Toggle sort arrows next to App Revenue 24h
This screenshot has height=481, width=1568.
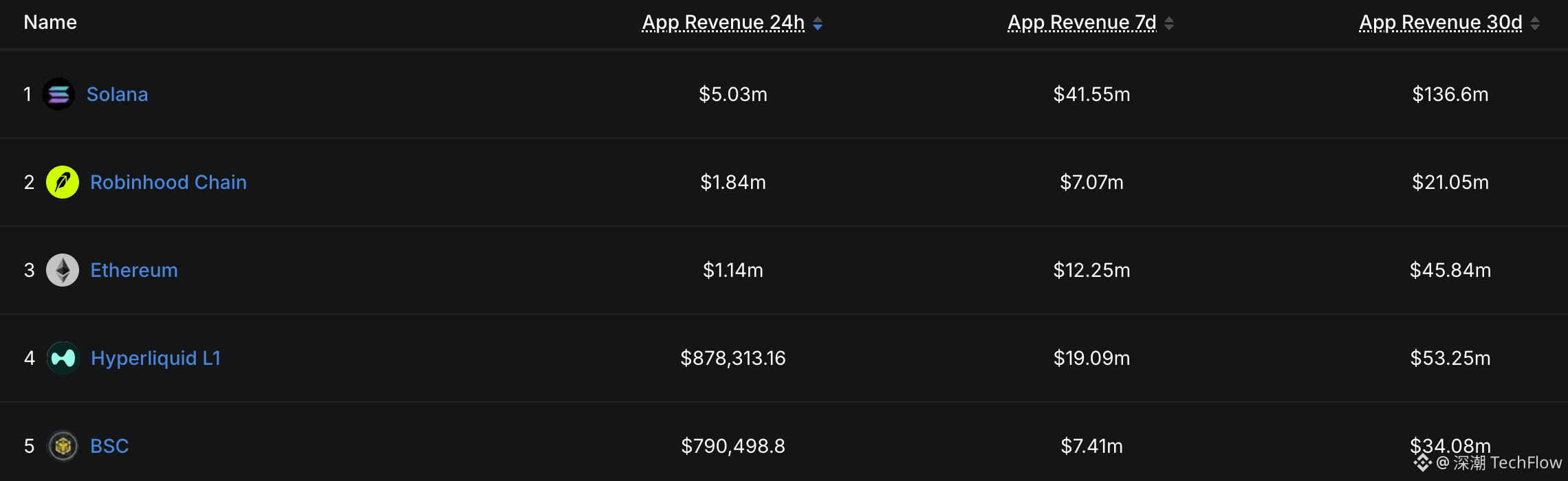(818, 24)
